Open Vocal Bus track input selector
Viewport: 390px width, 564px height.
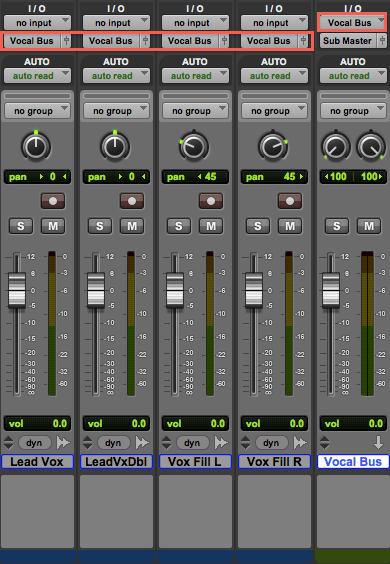(x=353, y=23)
